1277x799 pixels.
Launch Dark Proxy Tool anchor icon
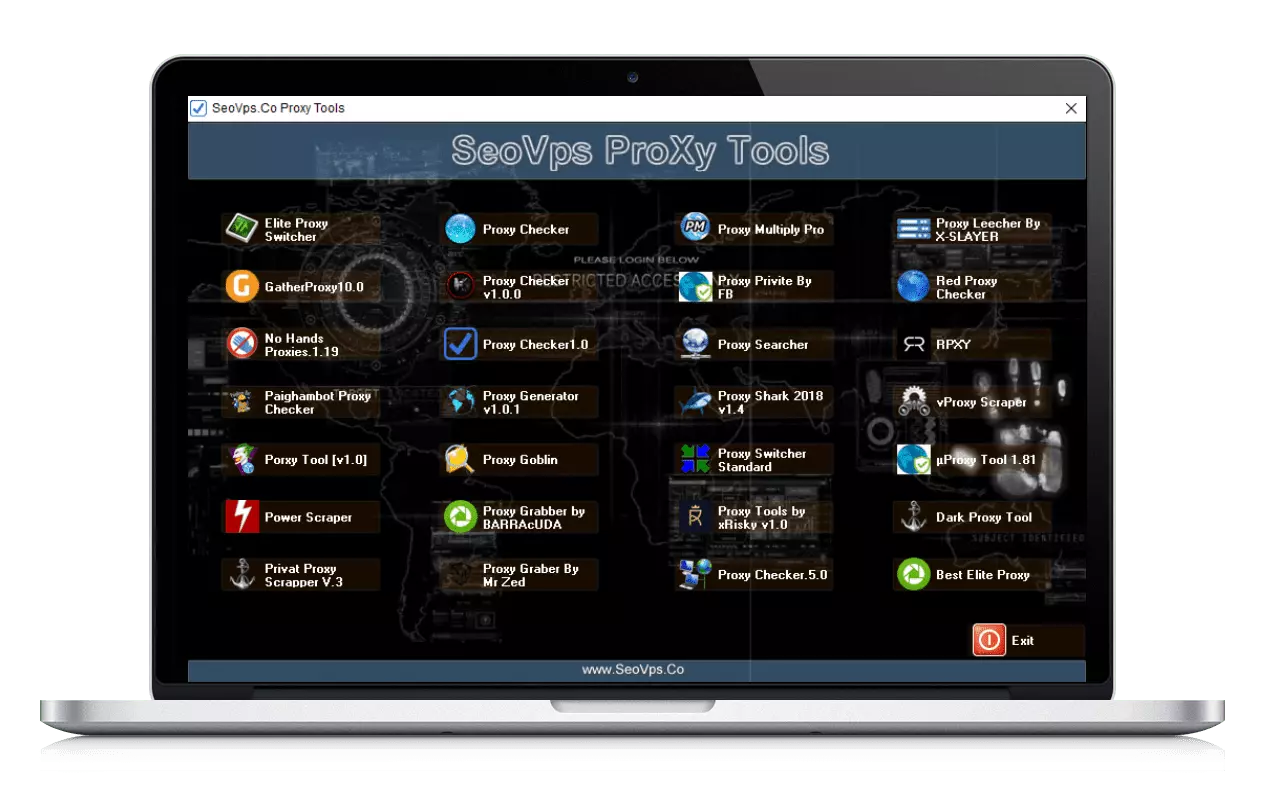coord(913,517)
